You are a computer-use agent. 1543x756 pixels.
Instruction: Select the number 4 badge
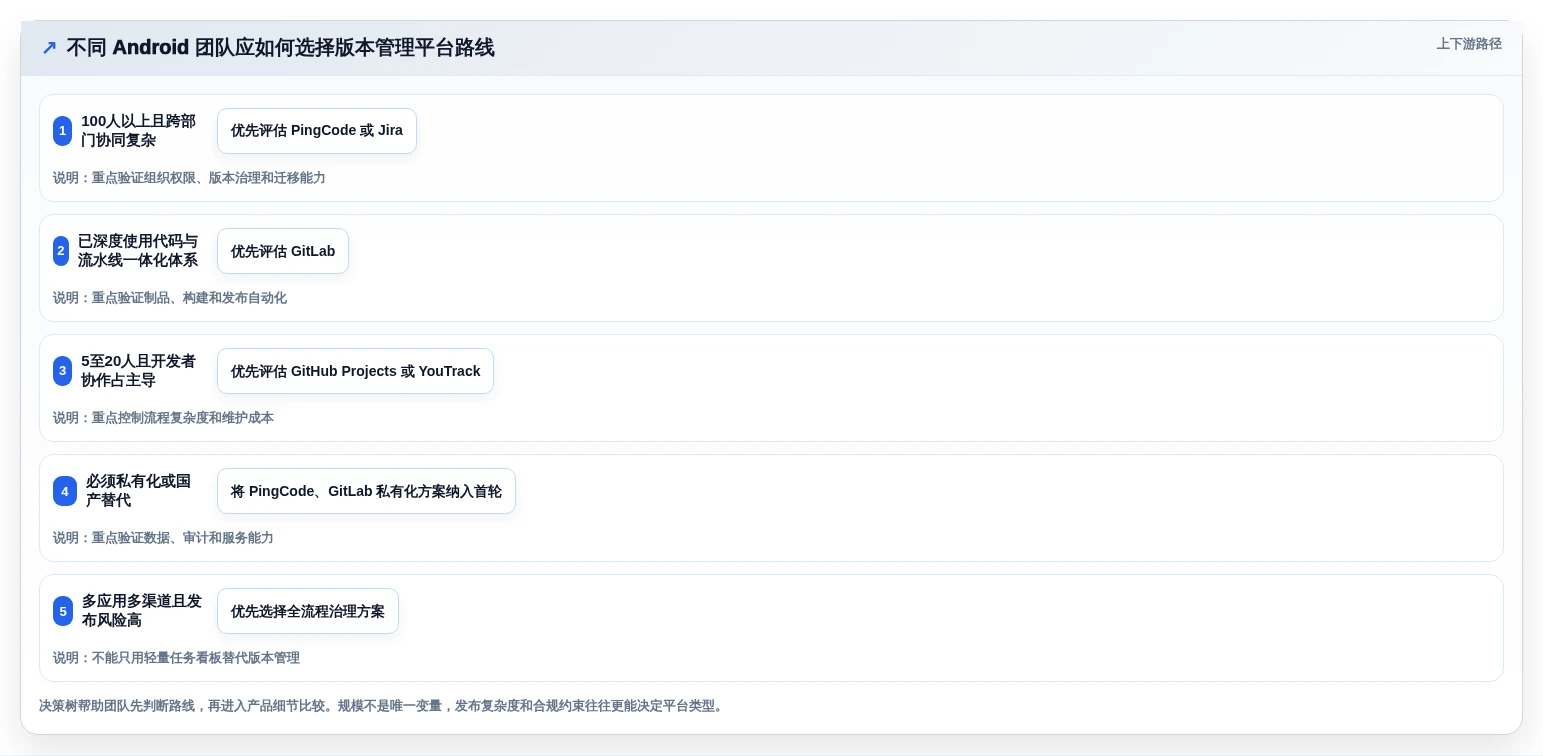pyautogui.click(x=65, y=491)
